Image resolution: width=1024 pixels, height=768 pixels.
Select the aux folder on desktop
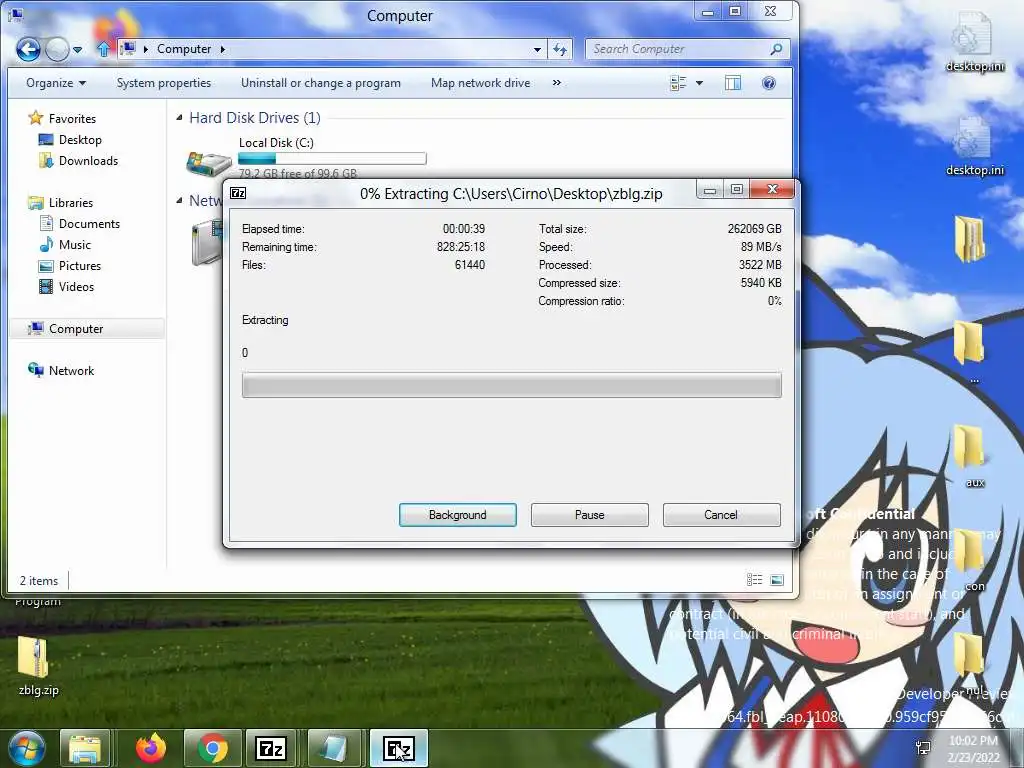[x=974, y=456]
